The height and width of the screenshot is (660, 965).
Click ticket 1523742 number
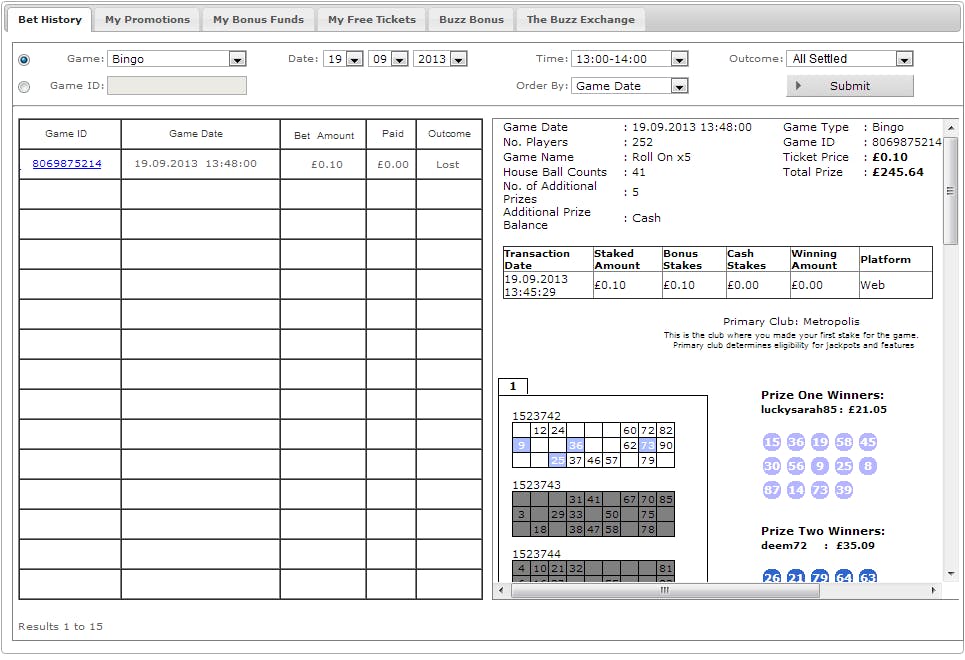tap(537, 416)
